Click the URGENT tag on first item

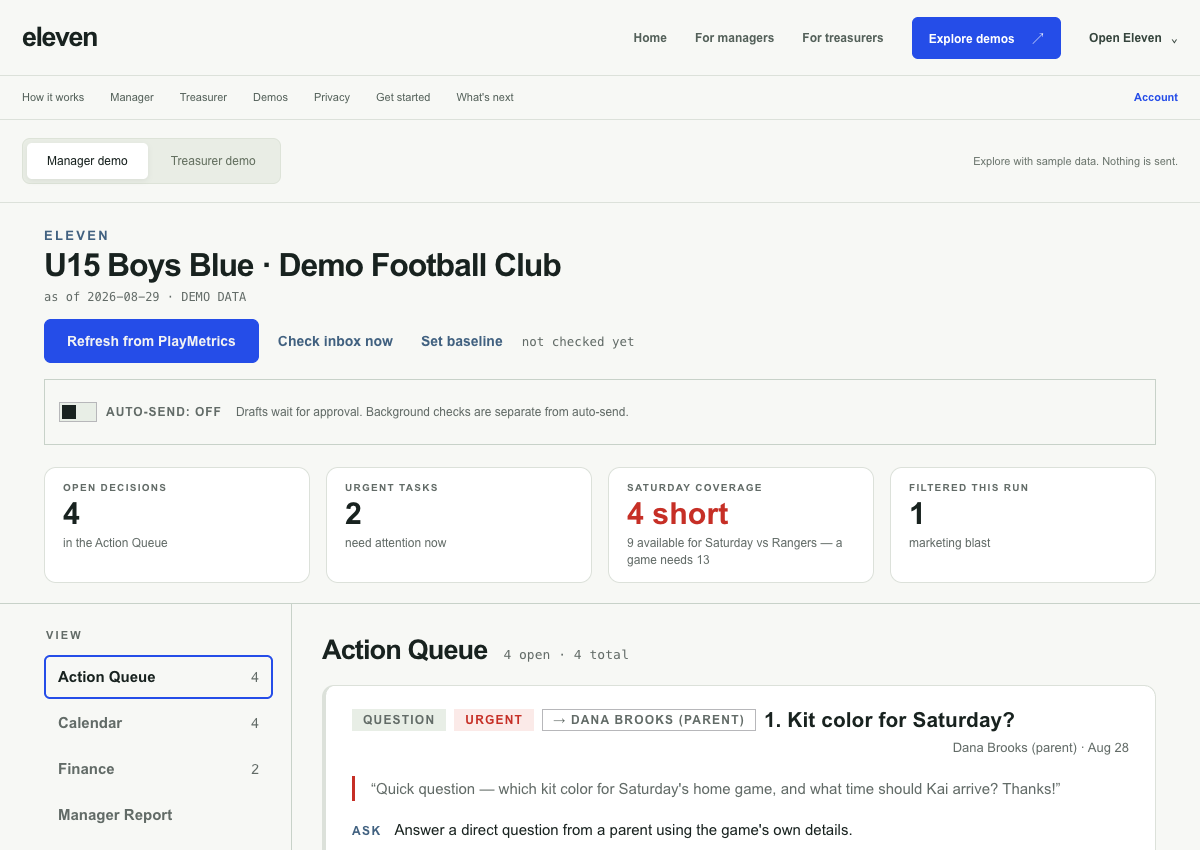click(x=494, y=720)
